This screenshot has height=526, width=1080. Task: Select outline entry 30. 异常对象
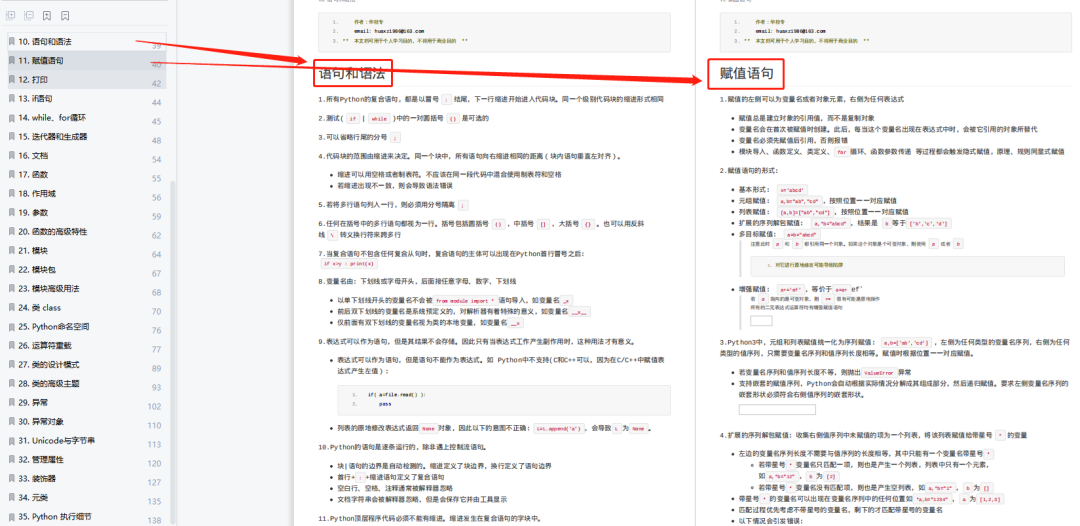[87, 421]
